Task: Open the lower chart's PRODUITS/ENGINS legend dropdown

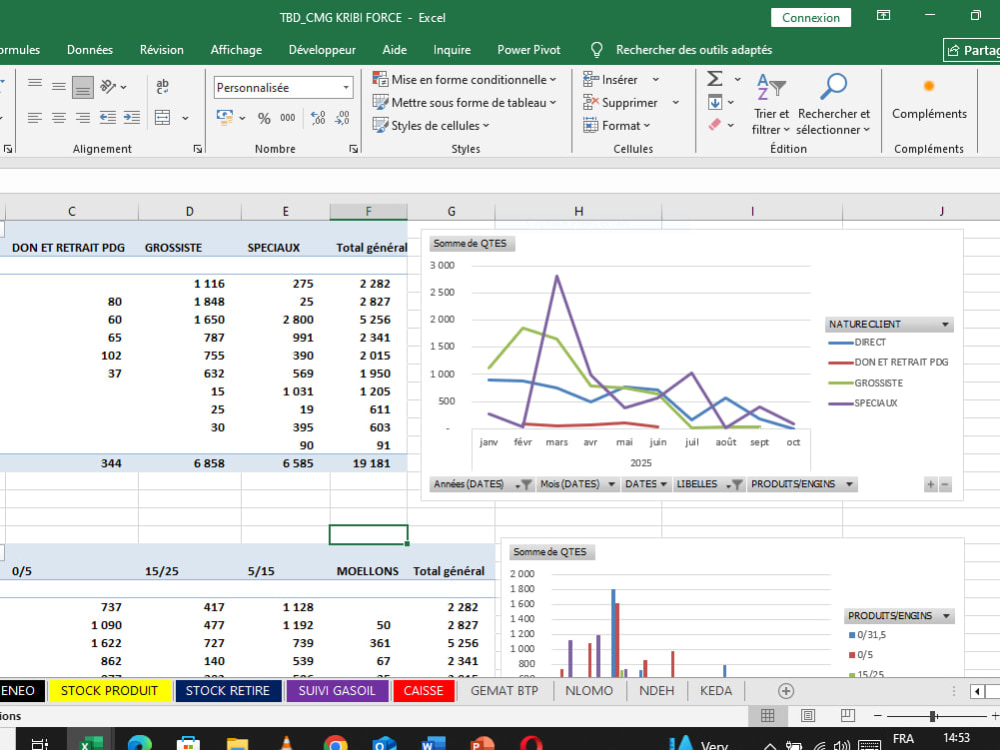Action: tap(946, 615)
